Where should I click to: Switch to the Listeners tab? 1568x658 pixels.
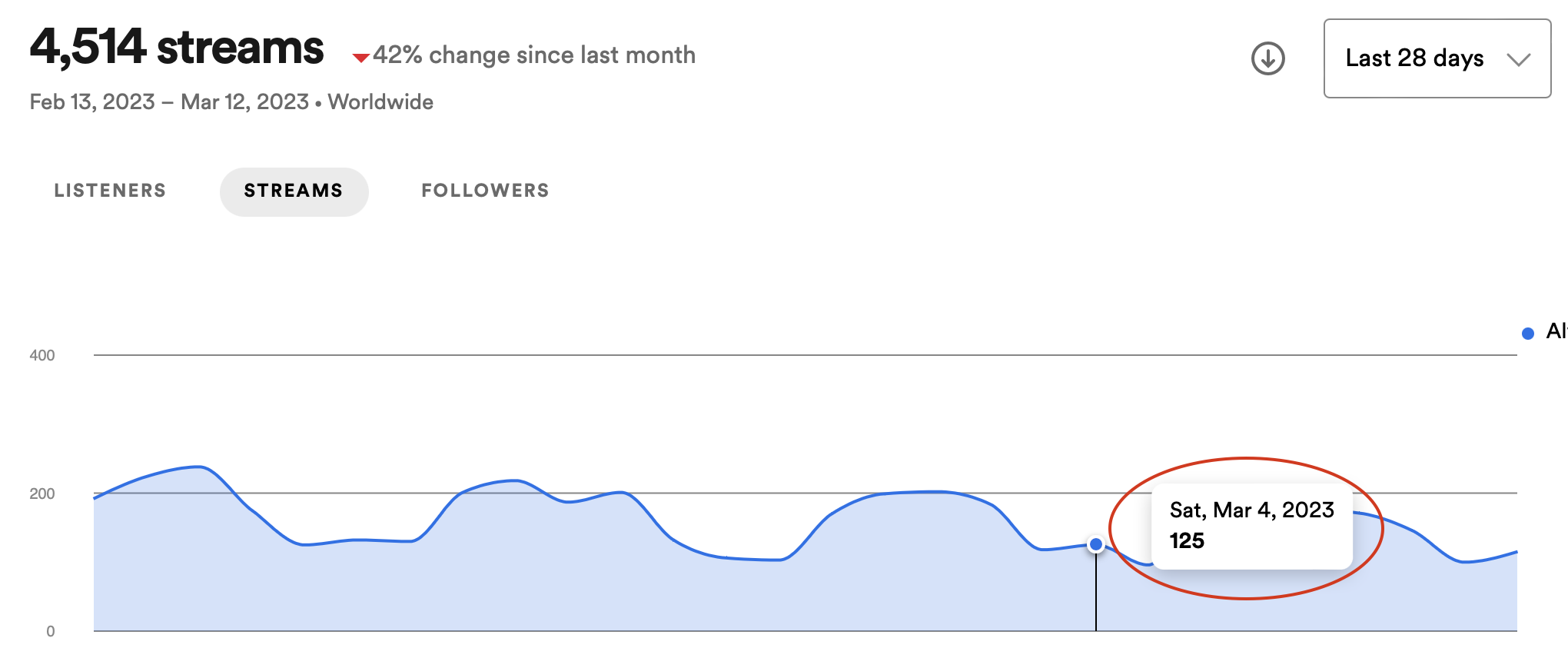[x=110, y=191]
